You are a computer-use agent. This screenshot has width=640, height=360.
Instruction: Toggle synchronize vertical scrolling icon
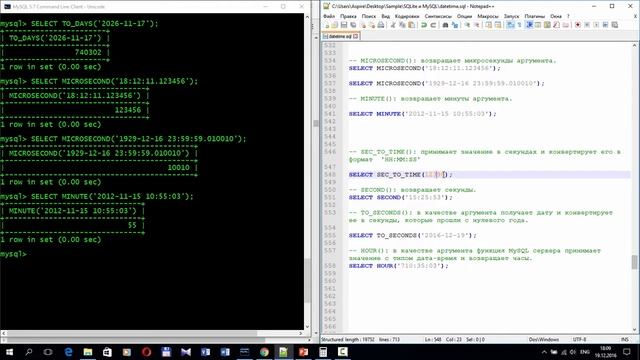coord(488,25)
